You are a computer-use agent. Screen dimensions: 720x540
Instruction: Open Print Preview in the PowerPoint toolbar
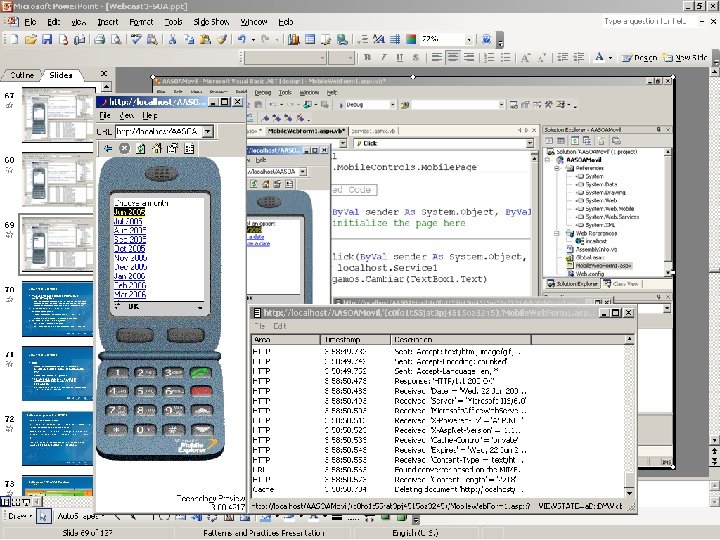(116, 39)
